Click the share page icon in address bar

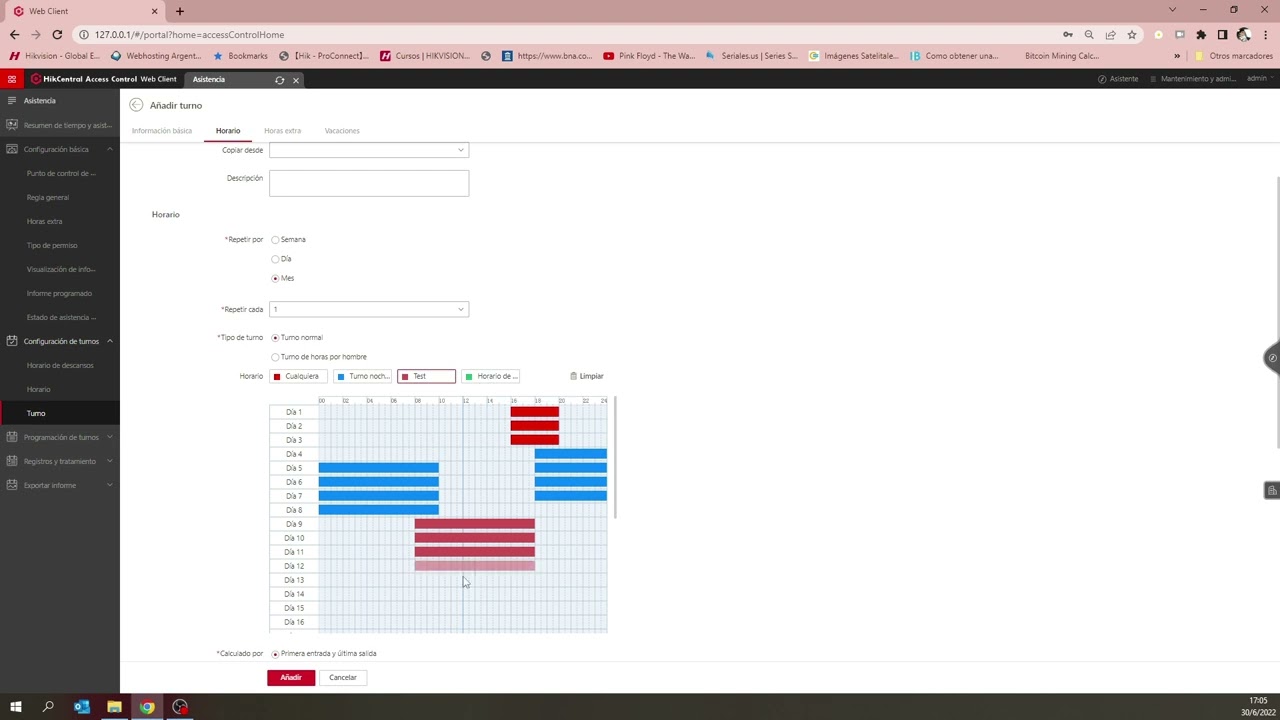pos(1110,35)
